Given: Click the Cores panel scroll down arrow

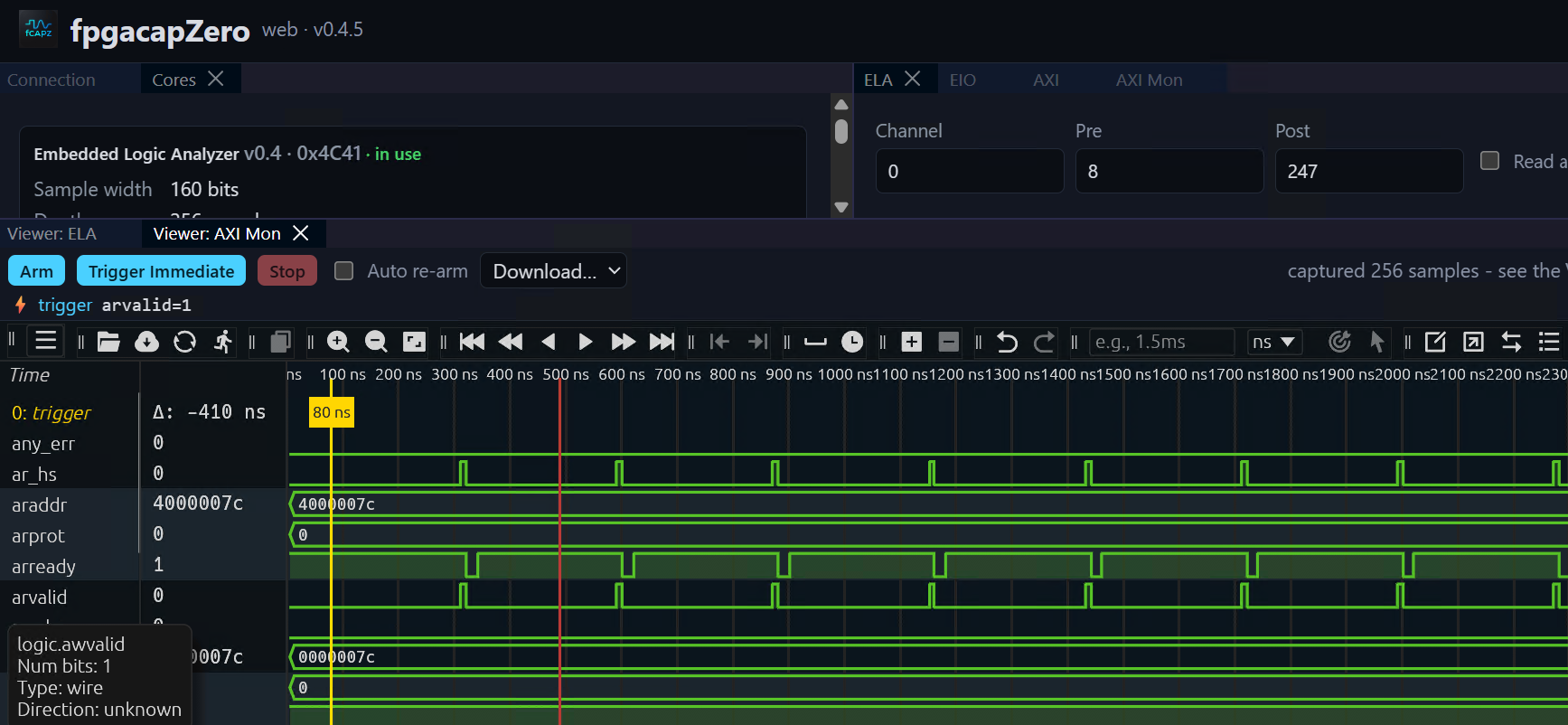Looking at the screenshot, I should [x=841, y=207].
